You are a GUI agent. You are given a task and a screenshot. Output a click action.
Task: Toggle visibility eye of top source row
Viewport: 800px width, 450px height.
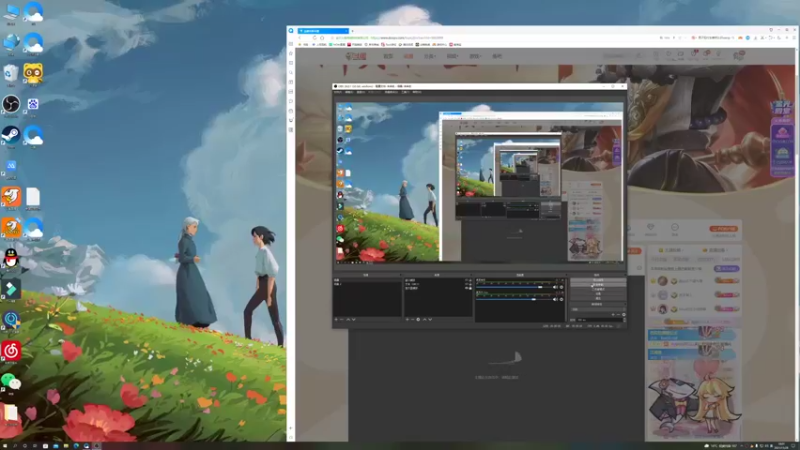pyautogui.click(x=466, y=280)
